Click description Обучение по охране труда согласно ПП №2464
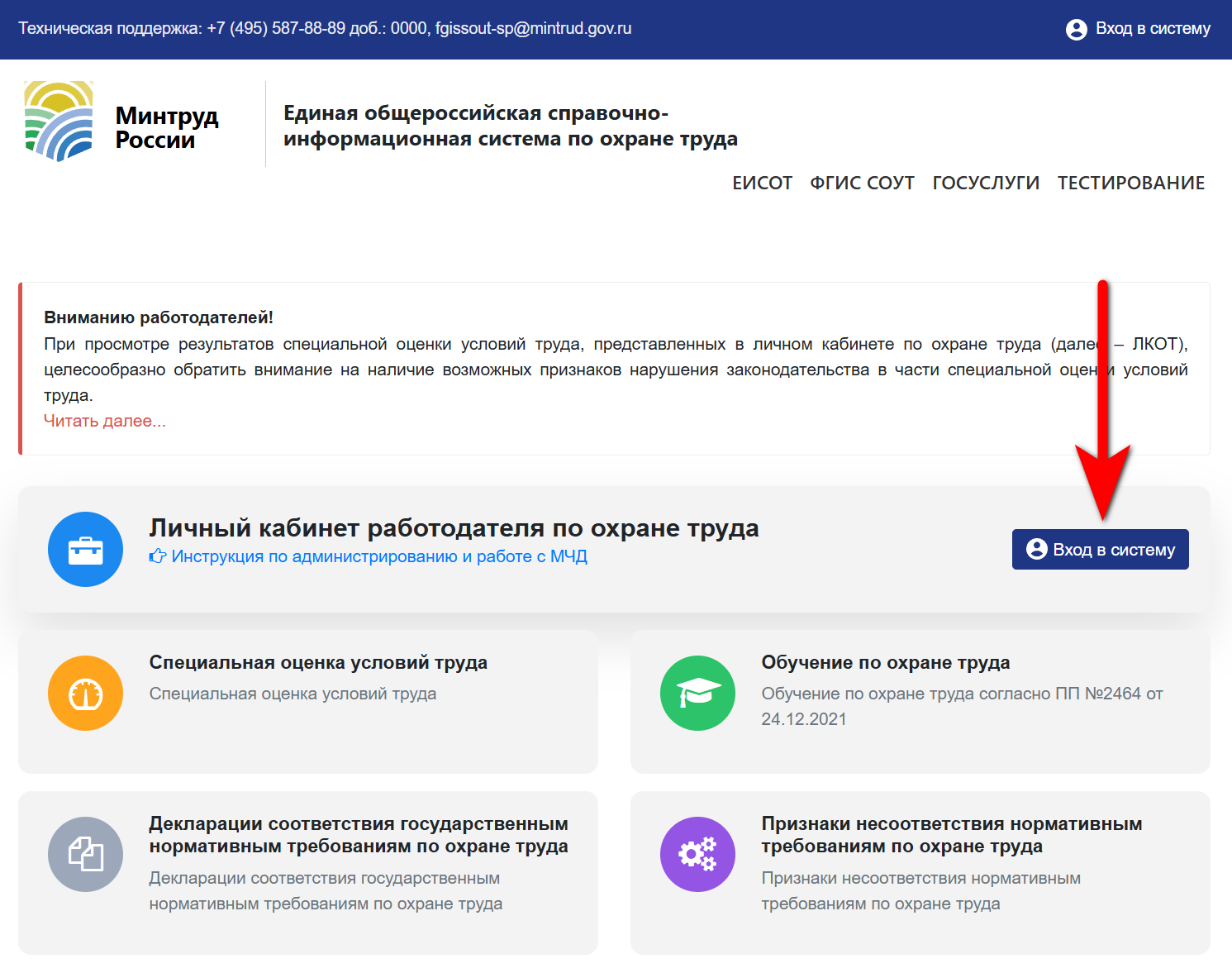 coord(962,706)
